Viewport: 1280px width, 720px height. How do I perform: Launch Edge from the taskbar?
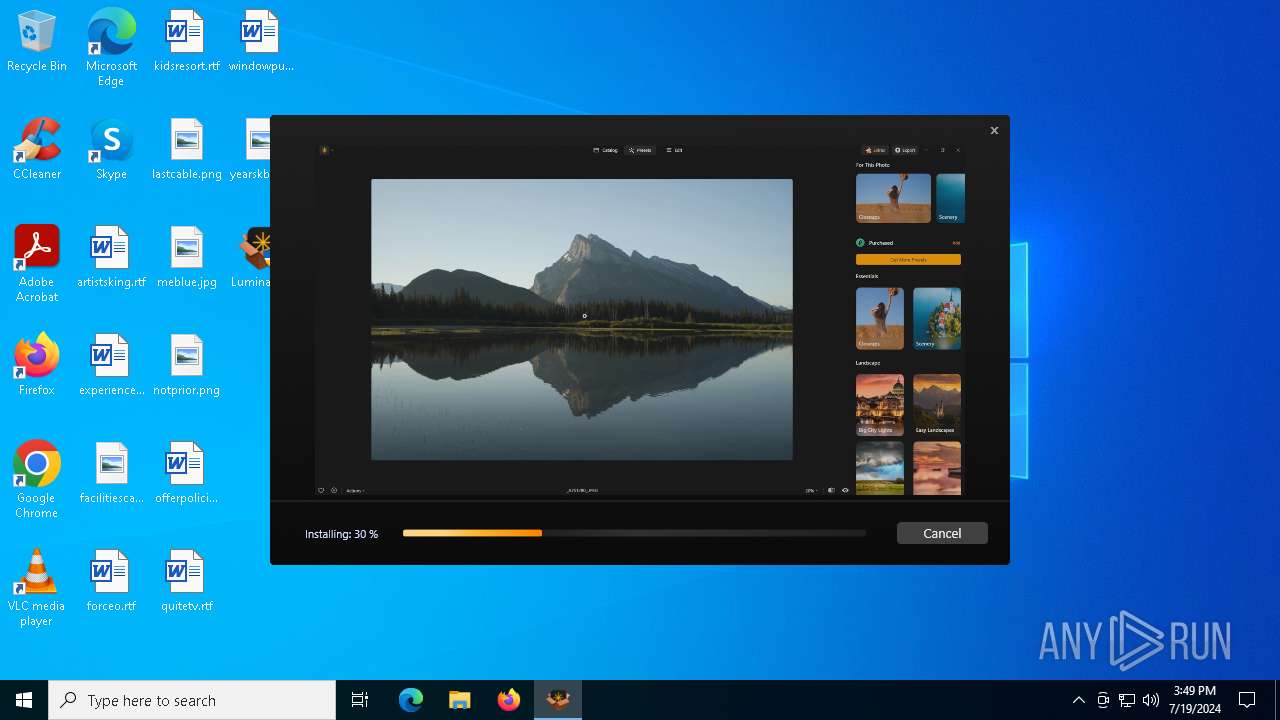(411, 700)
